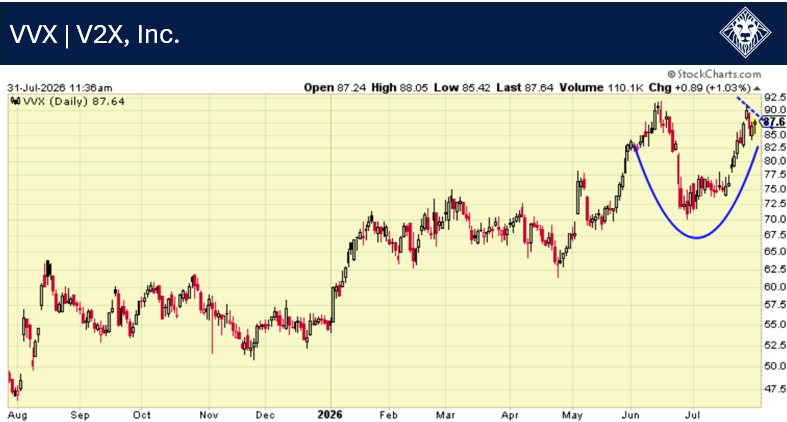Viewport: 787px width, 422px height.
Task: Click the VVX | V2X, Inc. title
Action: [95, 35]
